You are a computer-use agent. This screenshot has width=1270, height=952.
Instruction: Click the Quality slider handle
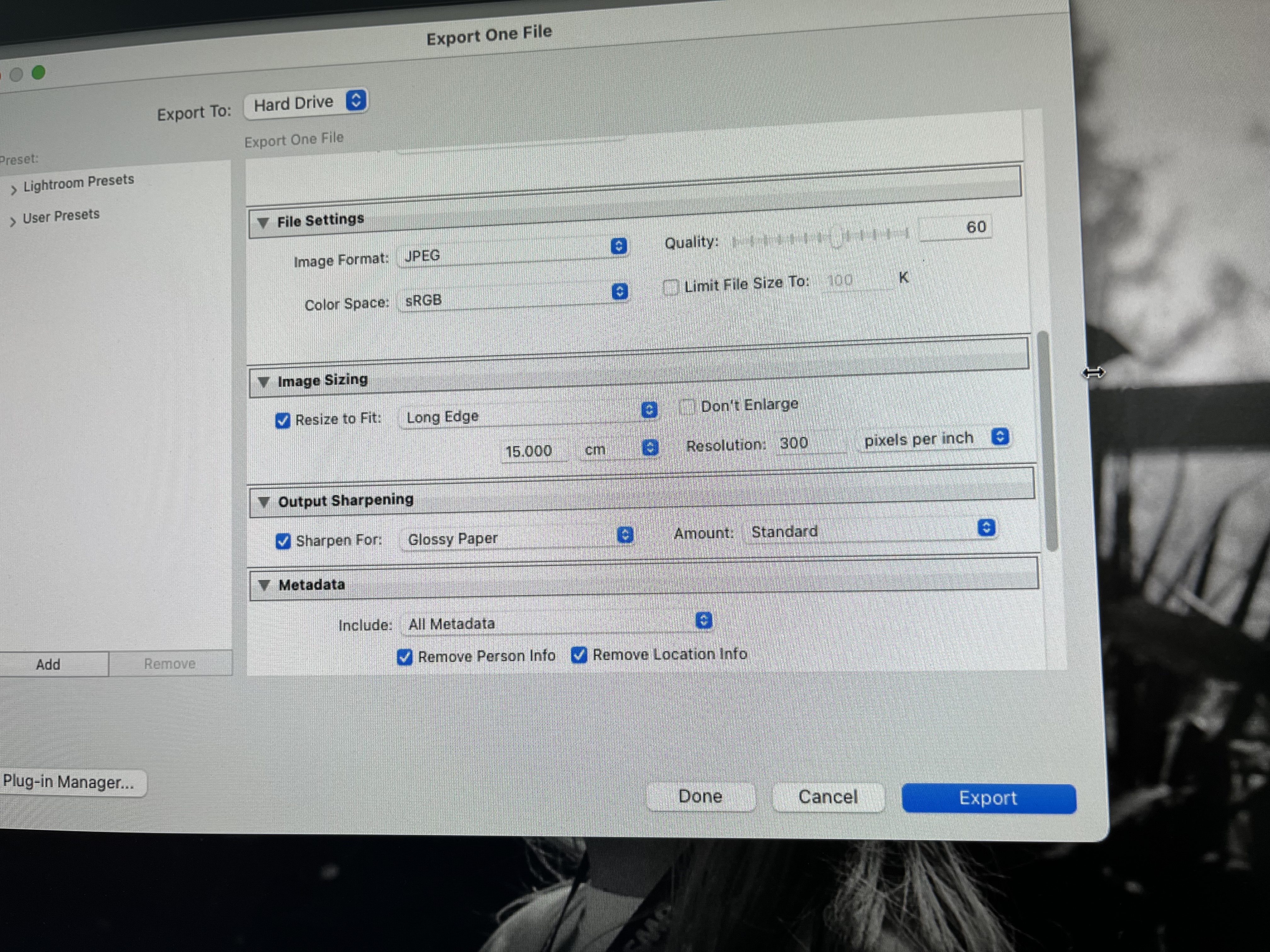tap(837, 236)
